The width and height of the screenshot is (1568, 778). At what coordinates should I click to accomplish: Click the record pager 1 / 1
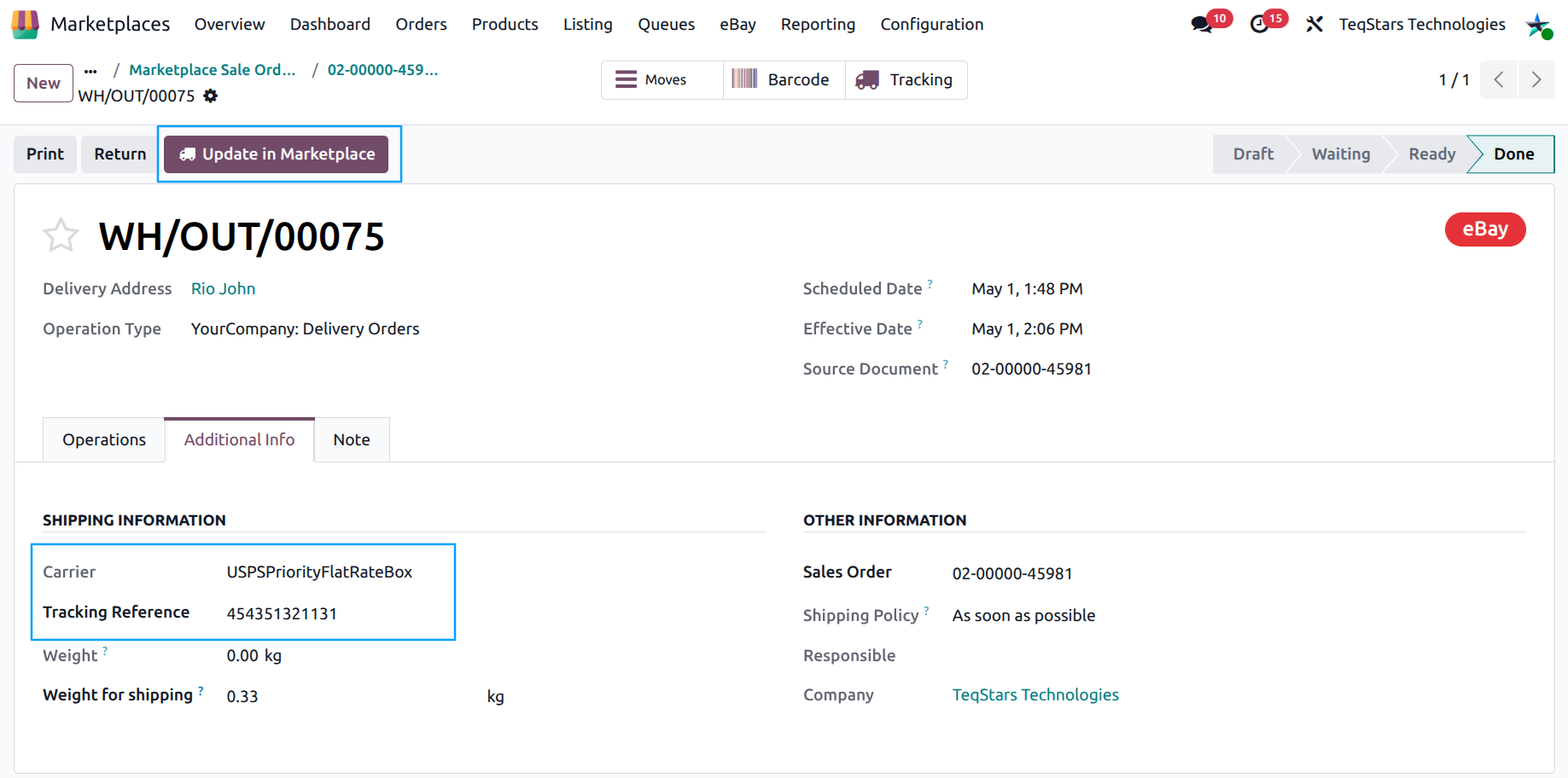click(1454, 80)
